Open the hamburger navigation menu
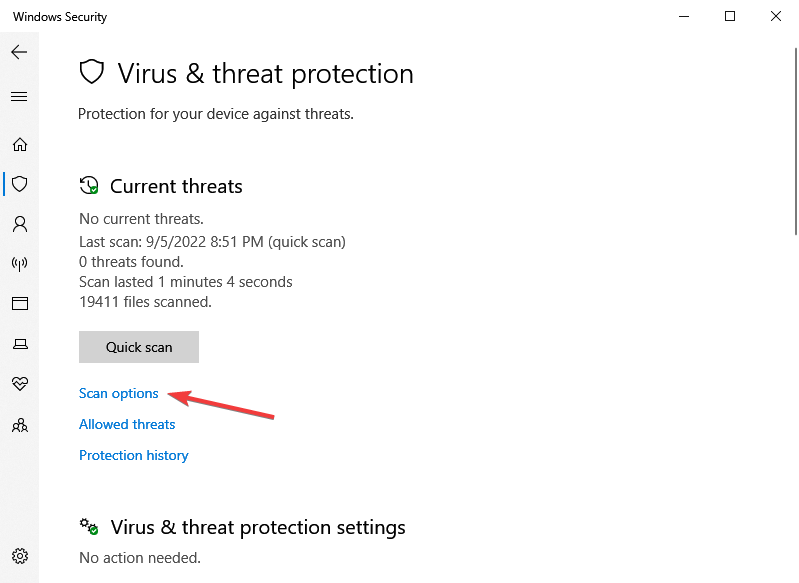Screen dimensions: 799x583 [x=19, y=96]
